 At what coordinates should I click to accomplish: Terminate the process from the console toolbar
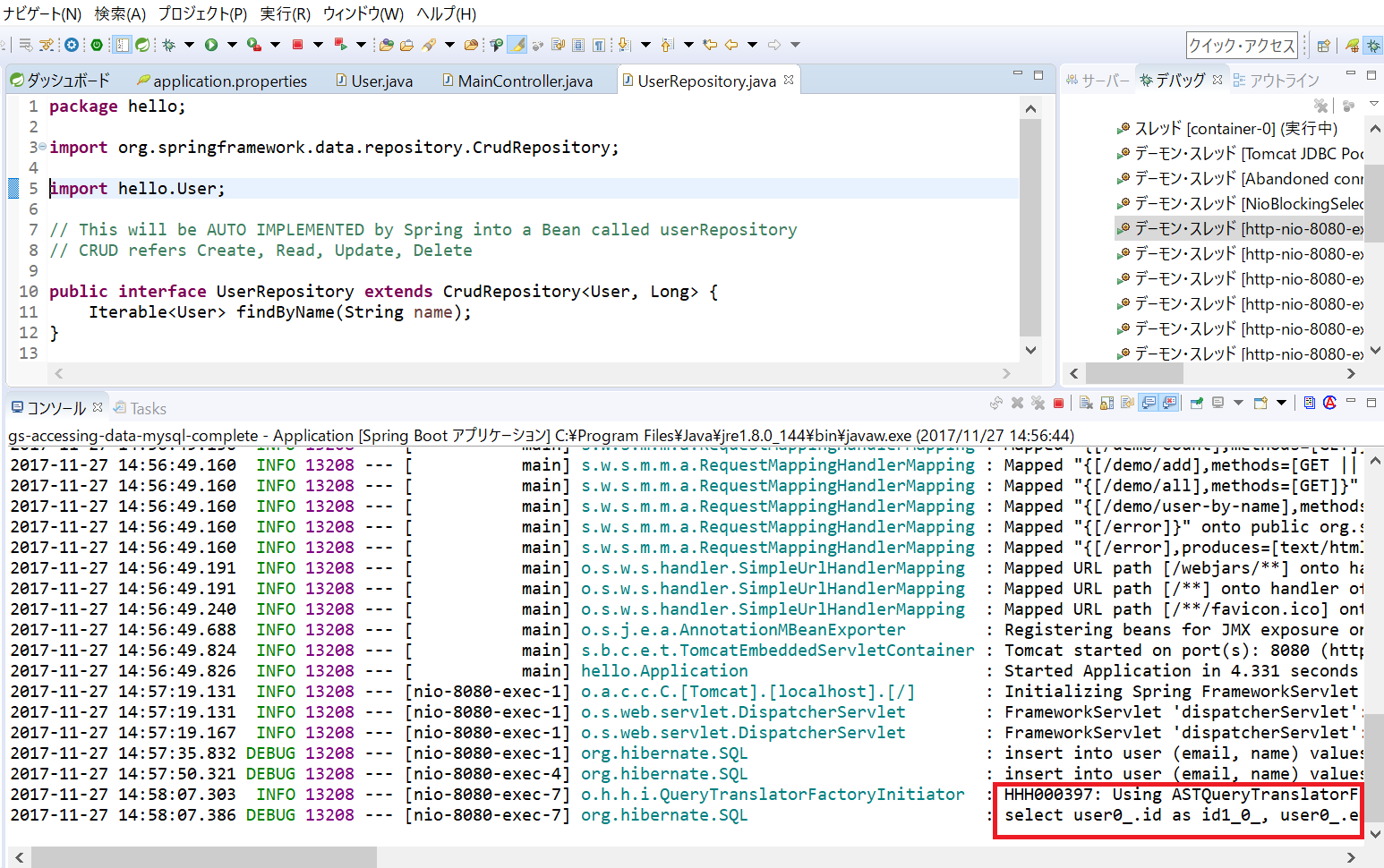tap(1058, 404)
